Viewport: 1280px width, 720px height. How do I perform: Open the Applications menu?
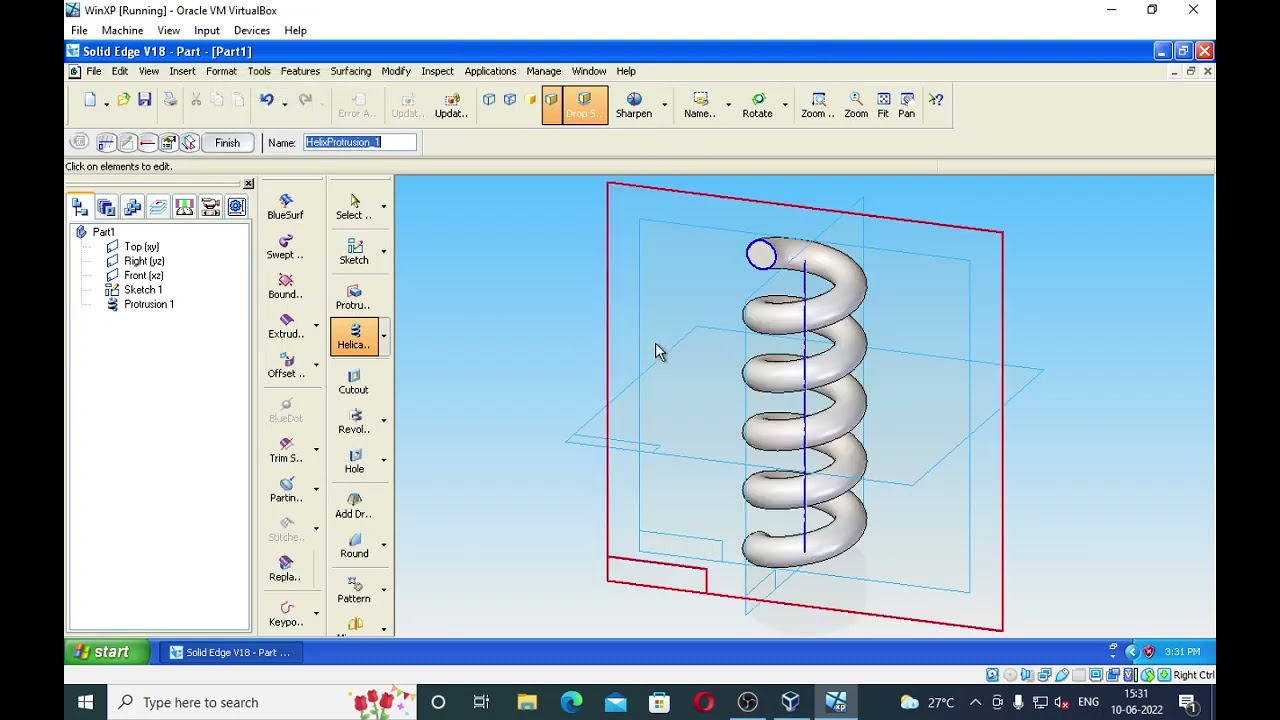coord(490,71)
